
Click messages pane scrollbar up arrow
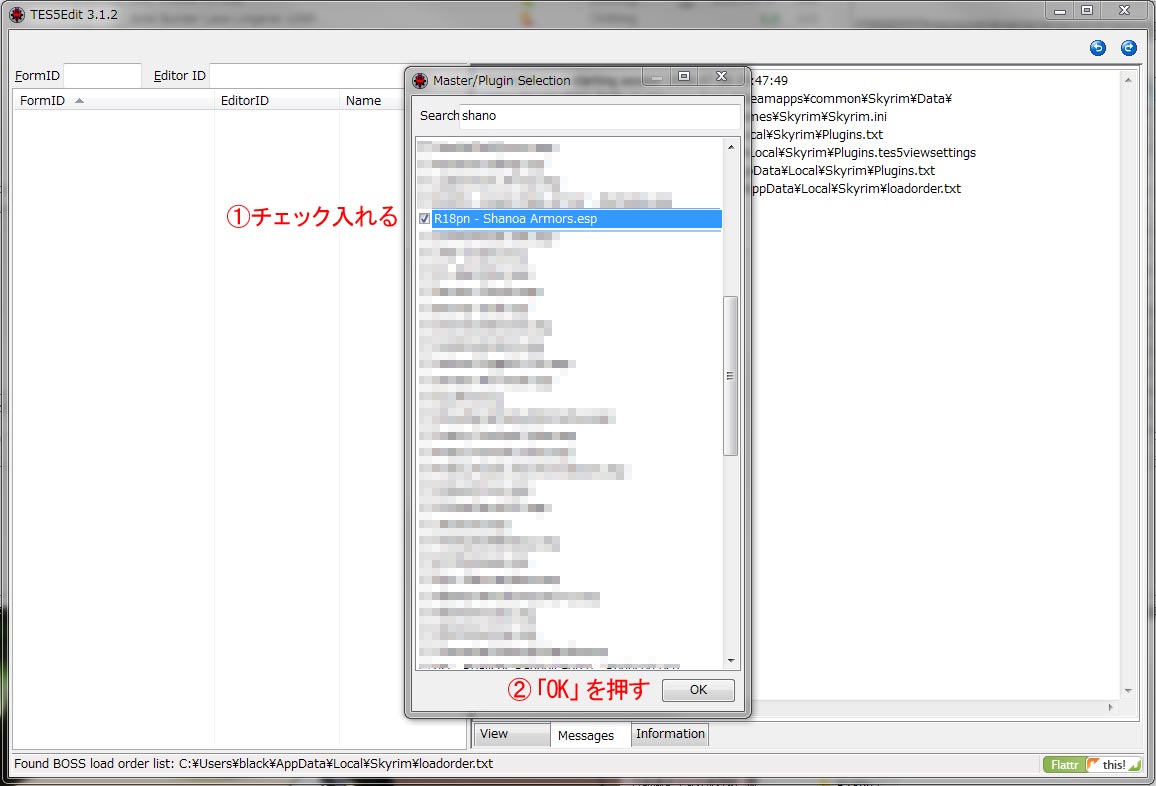[x=1128, y=80]
